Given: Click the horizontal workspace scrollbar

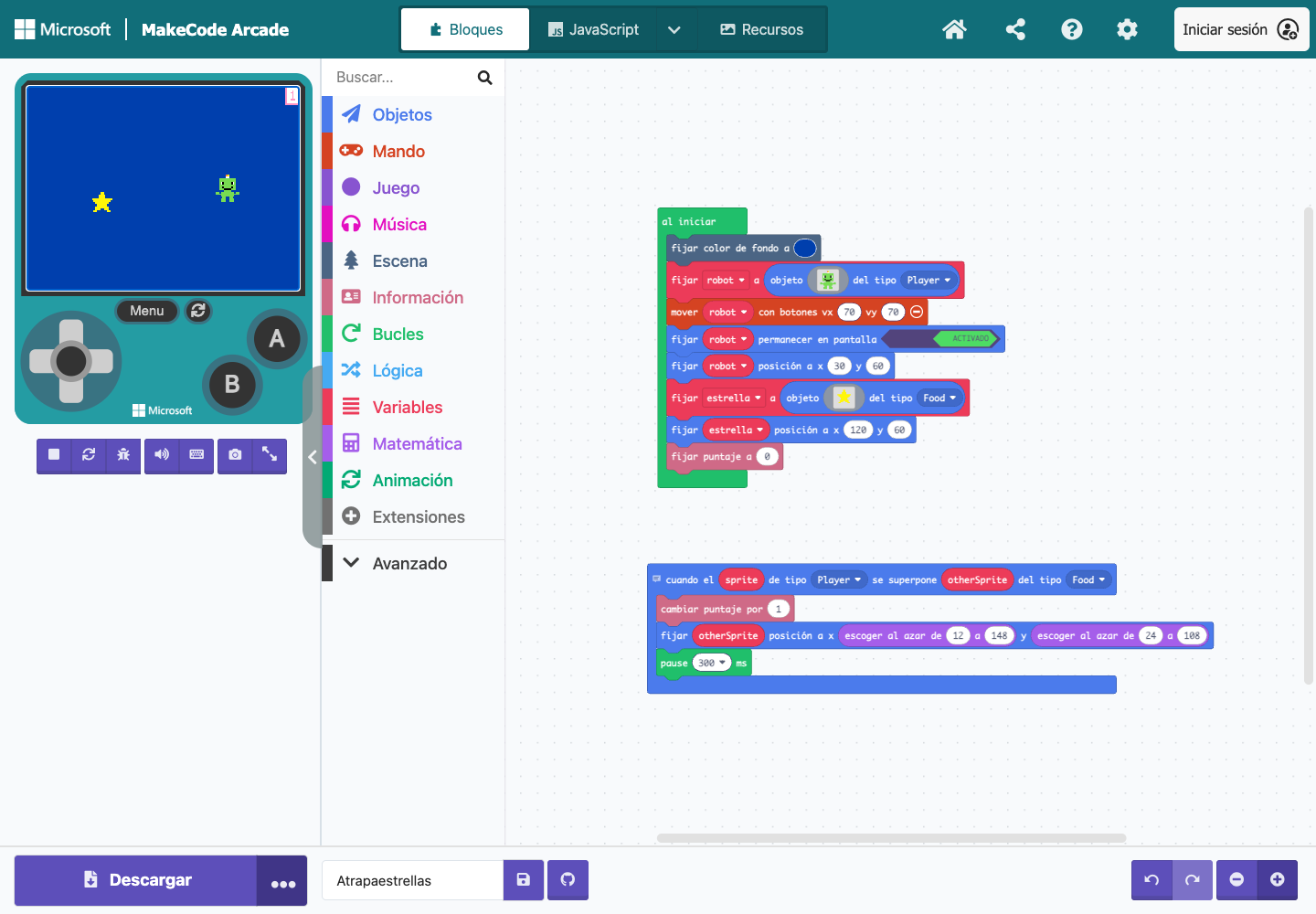Looking at the screenshot, I should [x=891, y=837].
